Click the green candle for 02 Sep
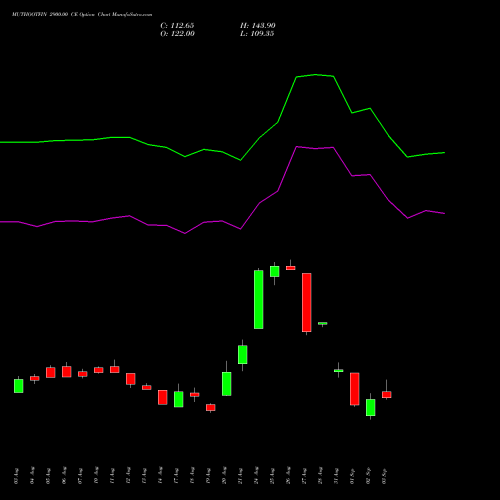This screenshot has width=500, height=500. 371,407
